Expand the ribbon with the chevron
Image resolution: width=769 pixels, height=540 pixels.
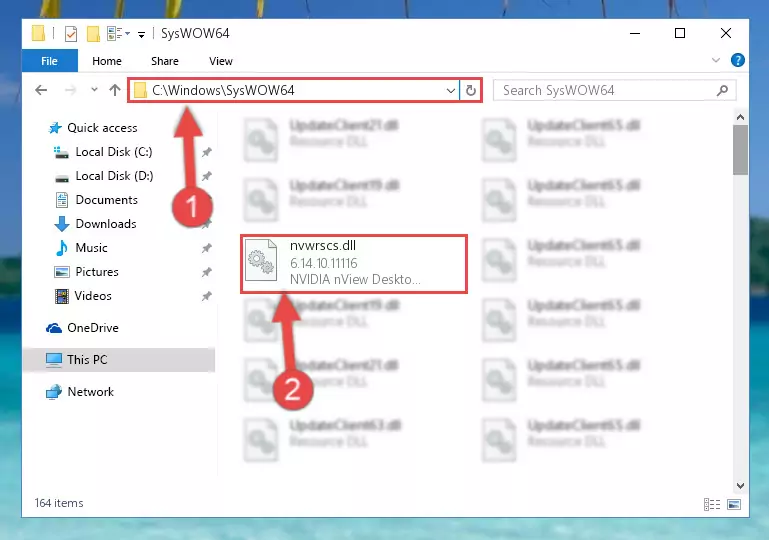(716, 60)
